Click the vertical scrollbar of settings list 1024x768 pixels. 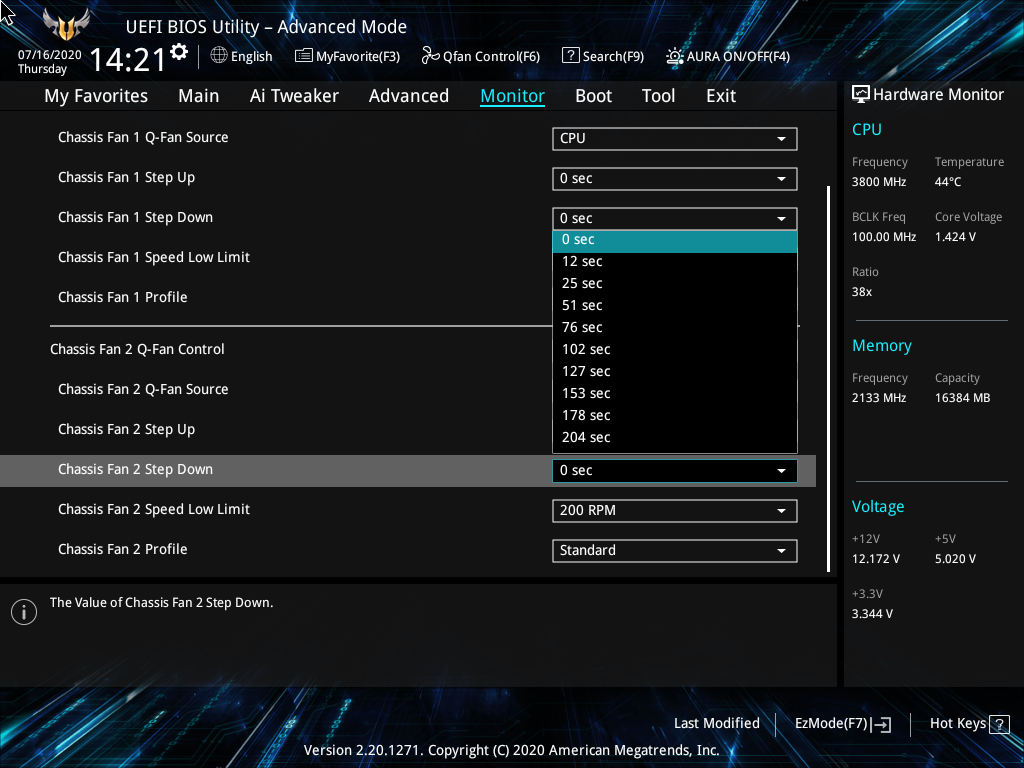829,379
